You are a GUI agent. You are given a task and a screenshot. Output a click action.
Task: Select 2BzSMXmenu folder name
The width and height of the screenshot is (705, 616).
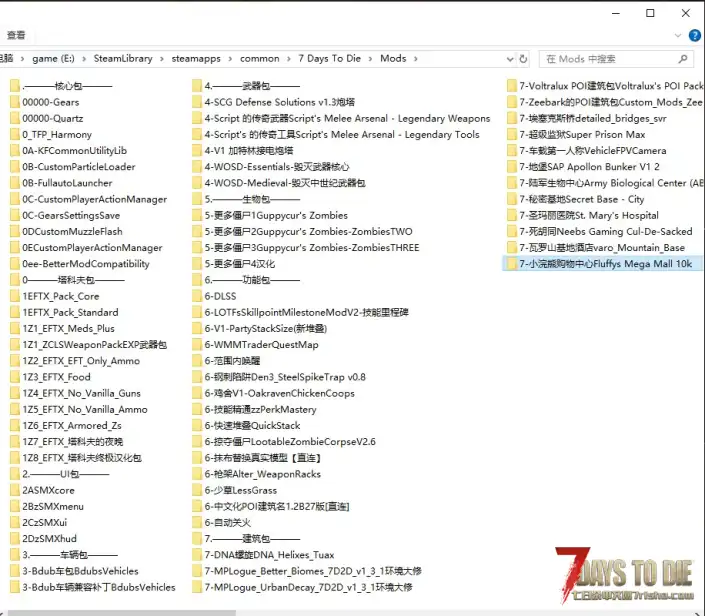[53, 506]
